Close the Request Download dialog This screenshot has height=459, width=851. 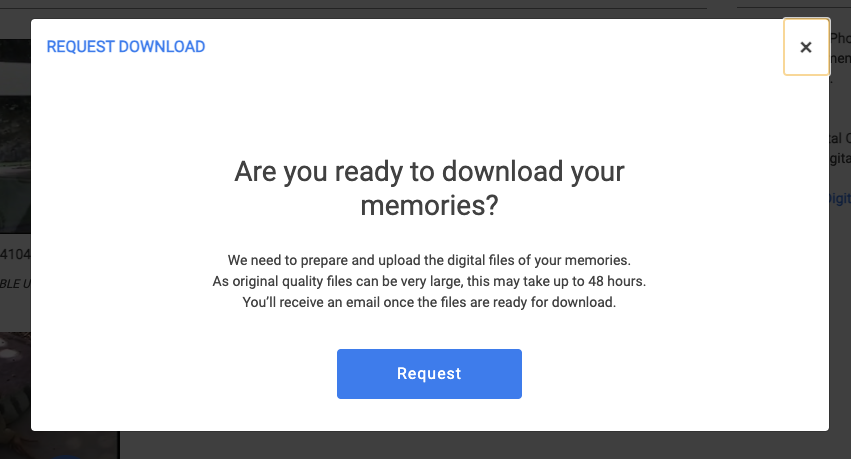(806, 47)
